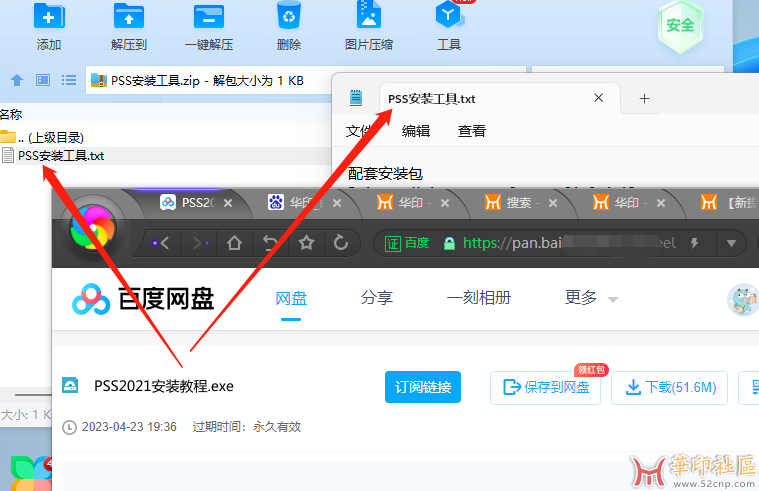Viewport: 759px width, 491px height.
Task: Click the green lock icon in the address bar
Action: tap(449, 243)
